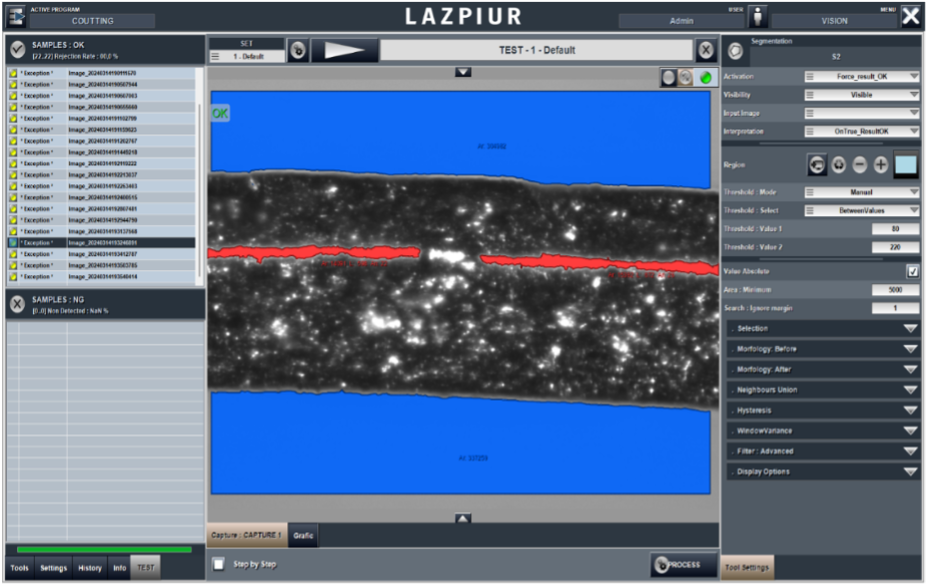Open the Input Image dropdown

point(862,113)
